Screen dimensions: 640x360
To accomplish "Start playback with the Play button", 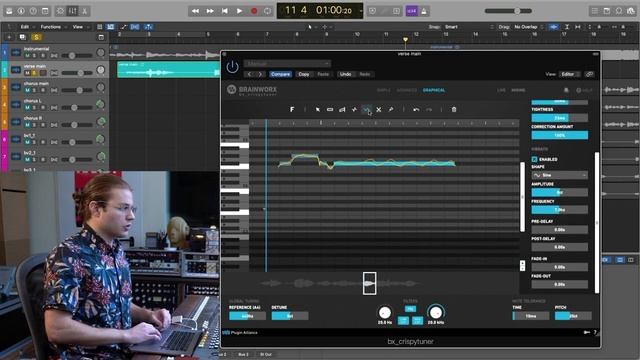I will [239, 11].
